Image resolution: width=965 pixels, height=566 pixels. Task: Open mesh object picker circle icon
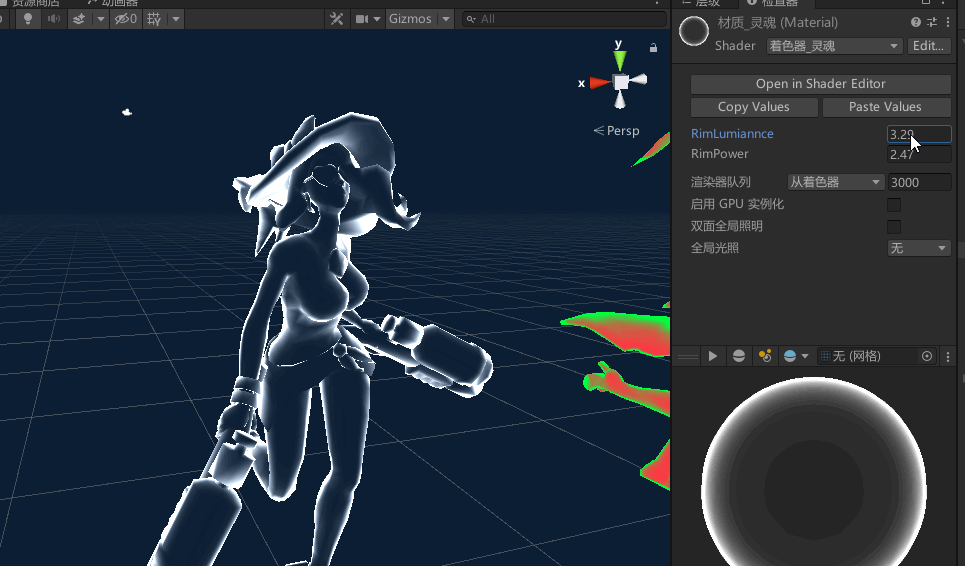click(x=927, y=356)
